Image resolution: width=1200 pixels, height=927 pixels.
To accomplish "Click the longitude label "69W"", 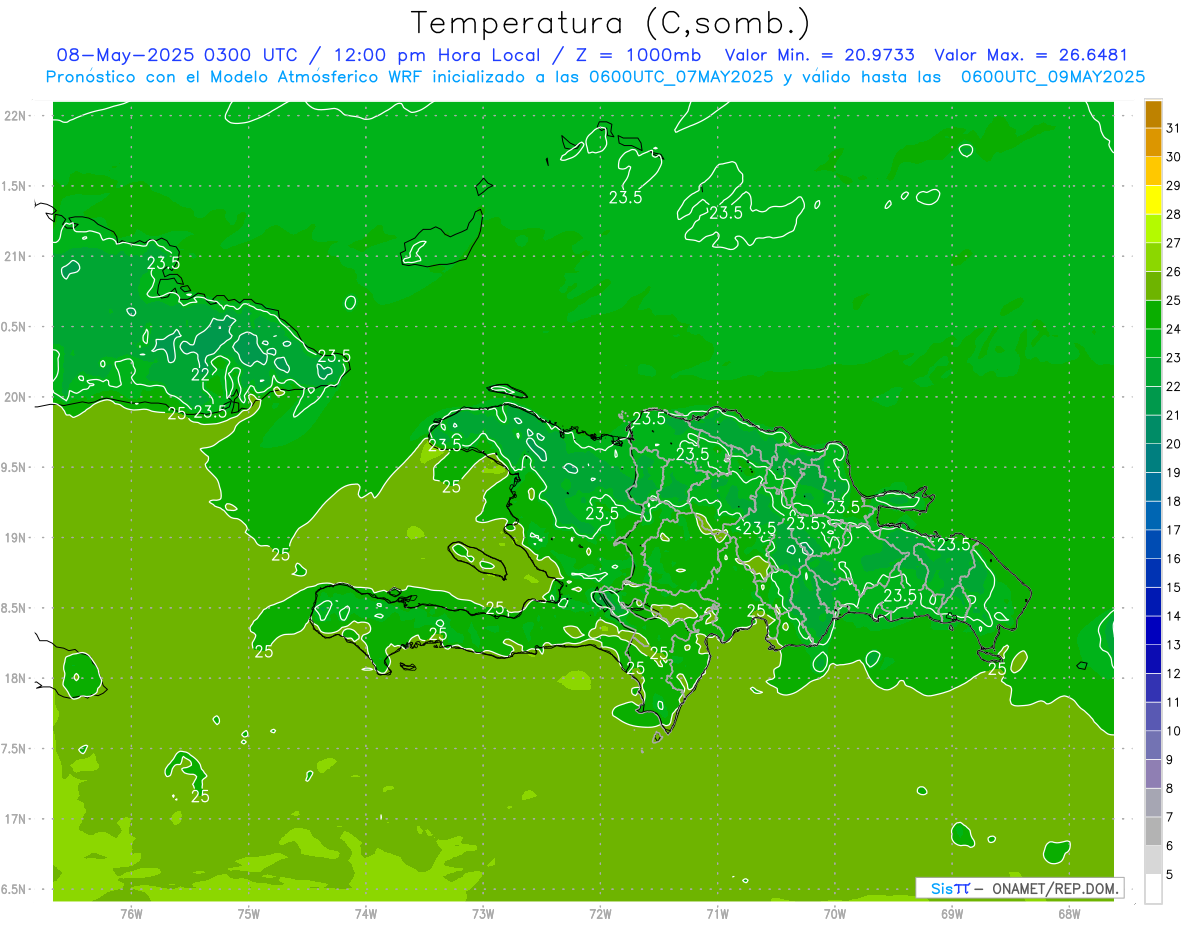I will pyautogui.click(x=952, y=913).
